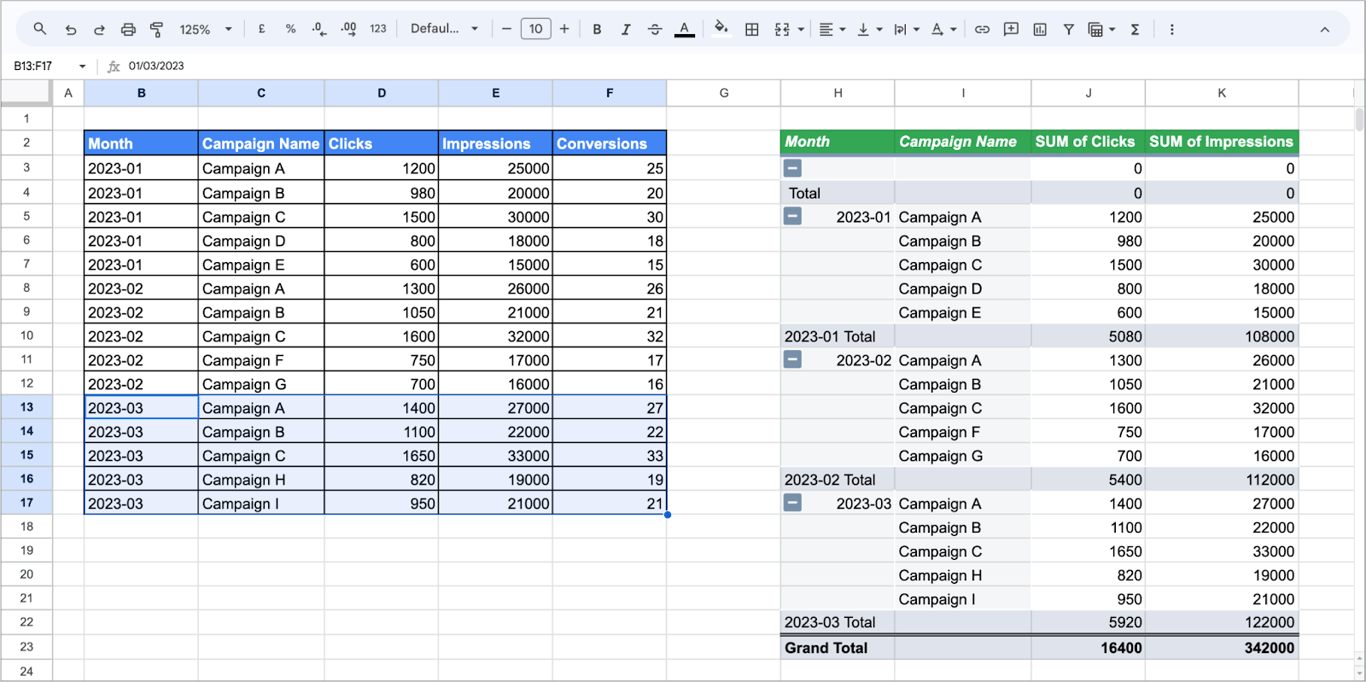Open text wrapping dropdown

point(906,29)
